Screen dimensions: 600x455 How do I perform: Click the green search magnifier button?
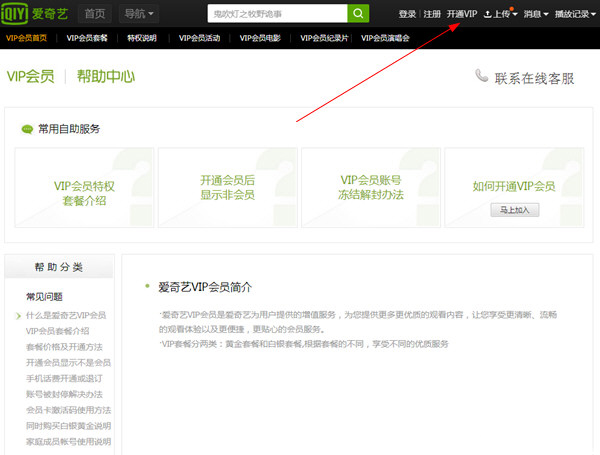point(358,13)
